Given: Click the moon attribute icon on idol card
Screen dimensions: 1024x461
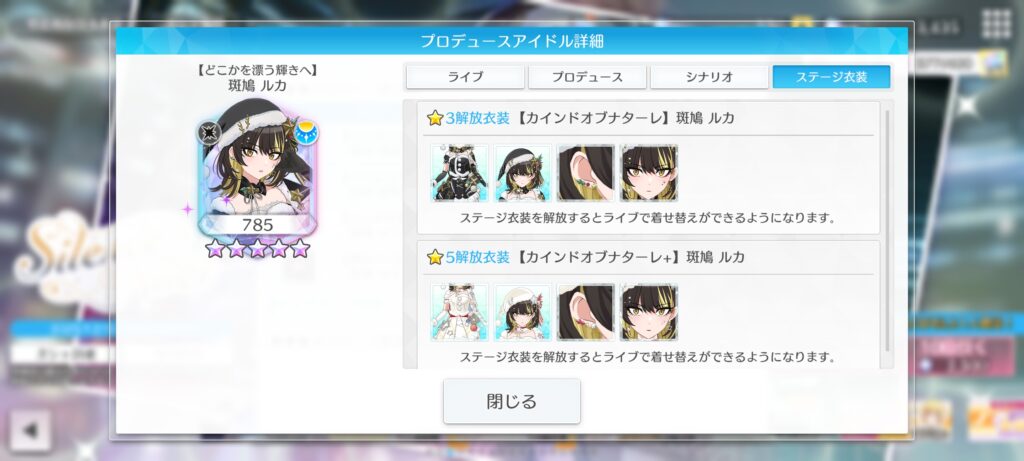Looking at the screenshot, I should (x=306, y=133).
